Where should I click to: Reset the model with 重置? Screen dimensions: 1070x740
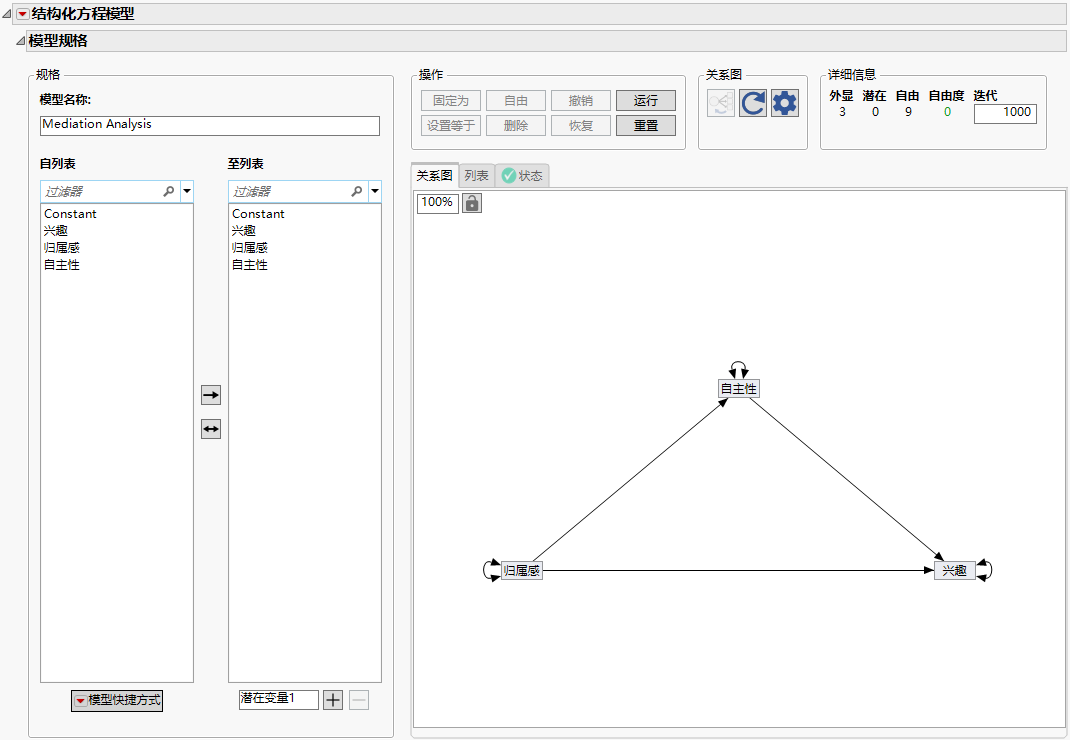click(646, 126)
